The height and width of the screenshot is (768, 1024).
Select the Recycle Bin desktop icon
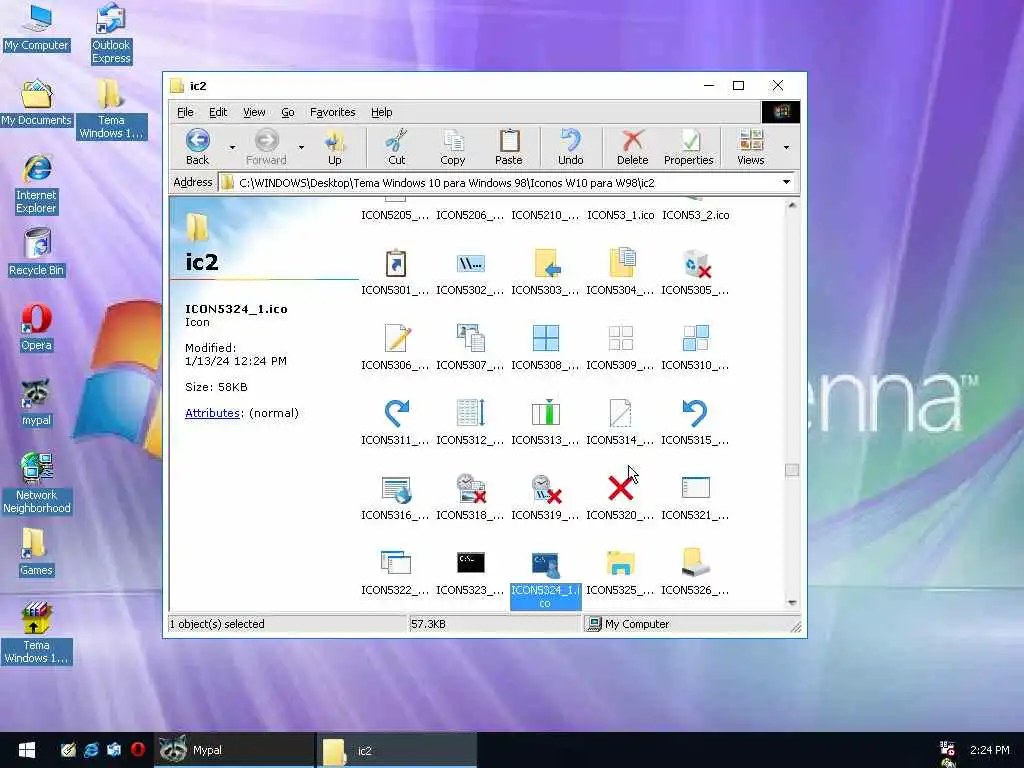pos(37,253)
